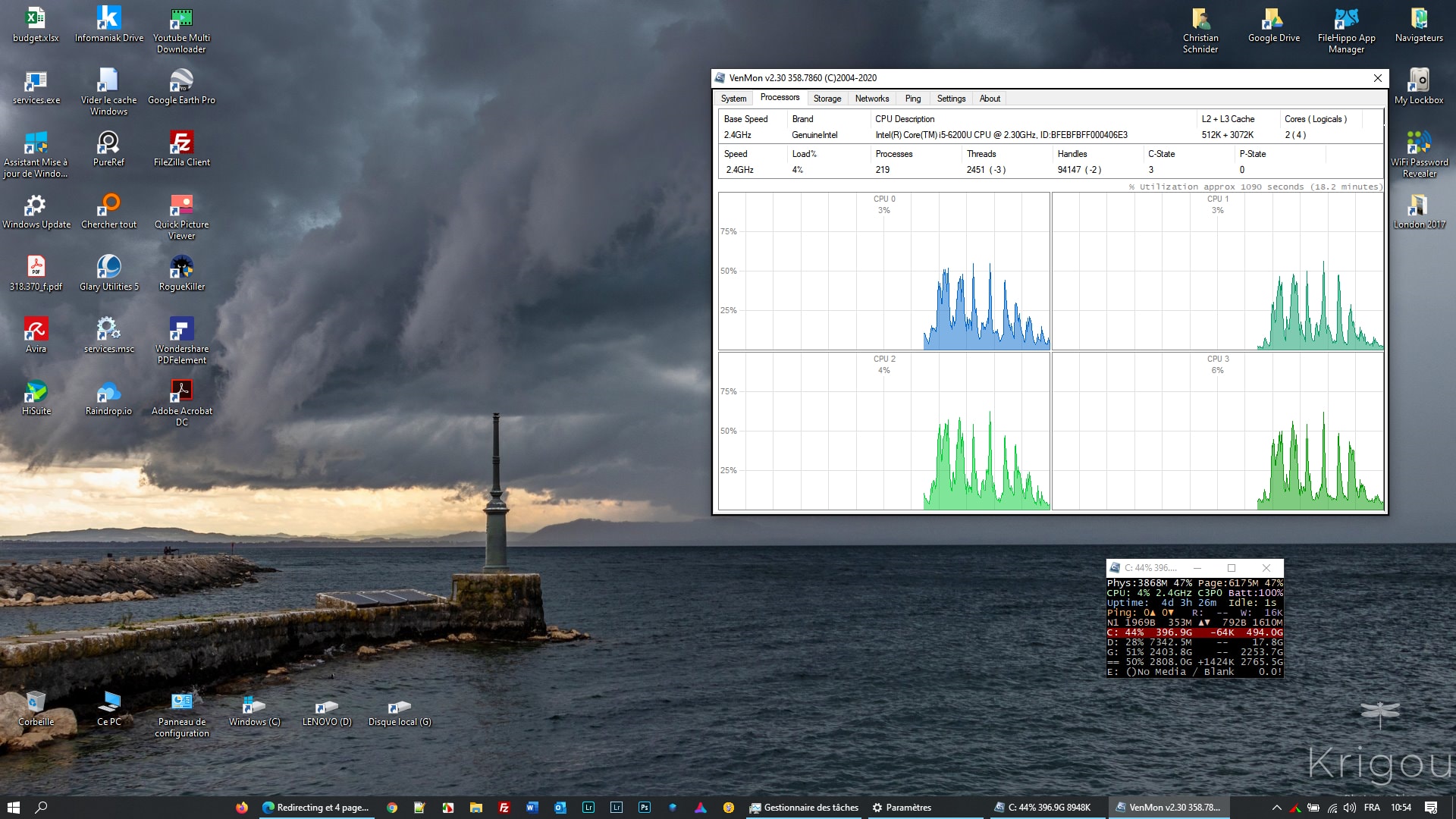Open the About tab in VenMon
This screenshot has height=819, width=1456.
990,99
